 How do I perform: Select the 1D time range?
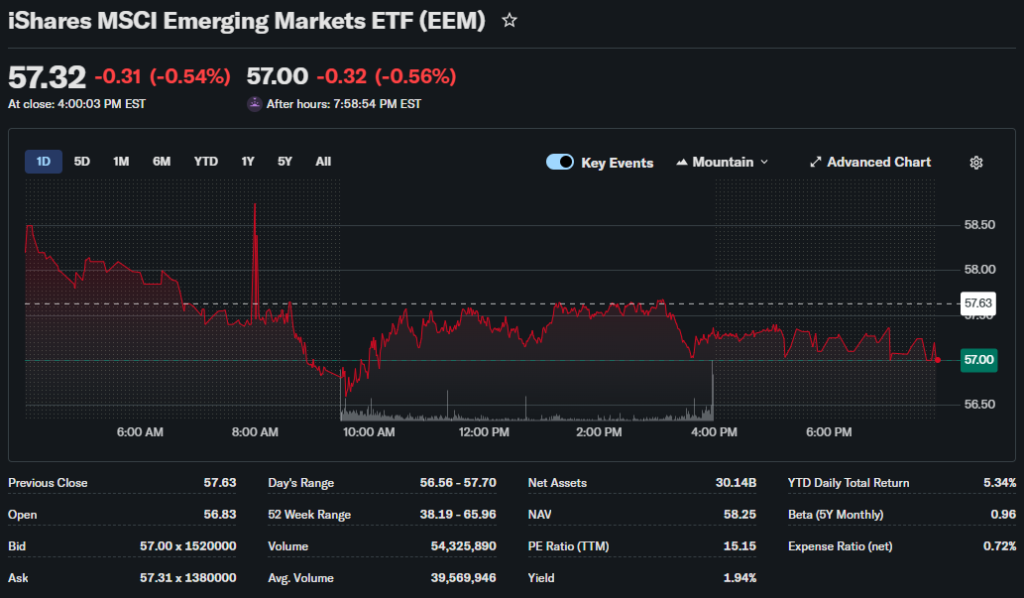pyautogui.click(x=44, y=161)
